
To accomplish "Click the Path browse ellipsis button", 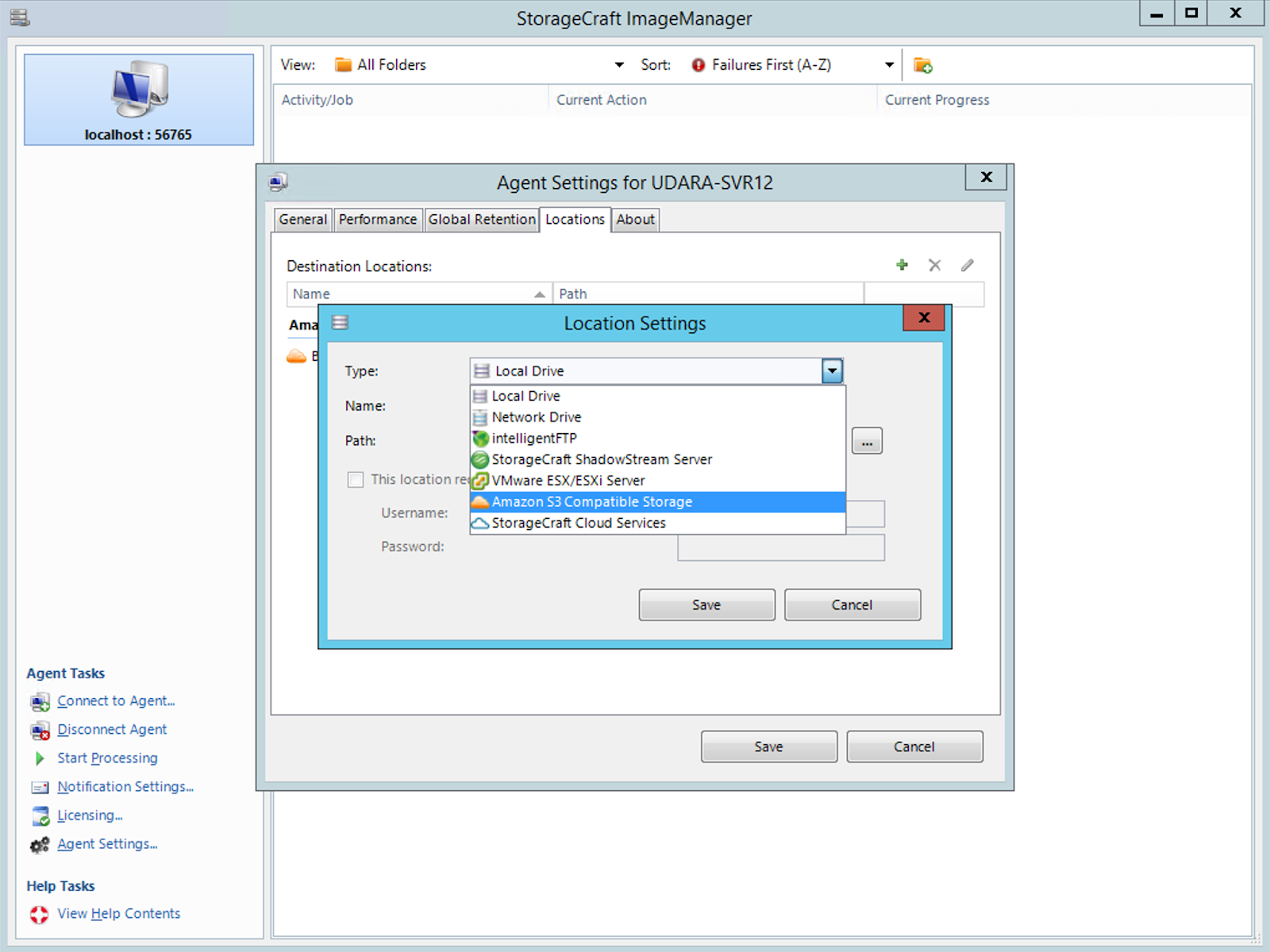I will 867,441.
